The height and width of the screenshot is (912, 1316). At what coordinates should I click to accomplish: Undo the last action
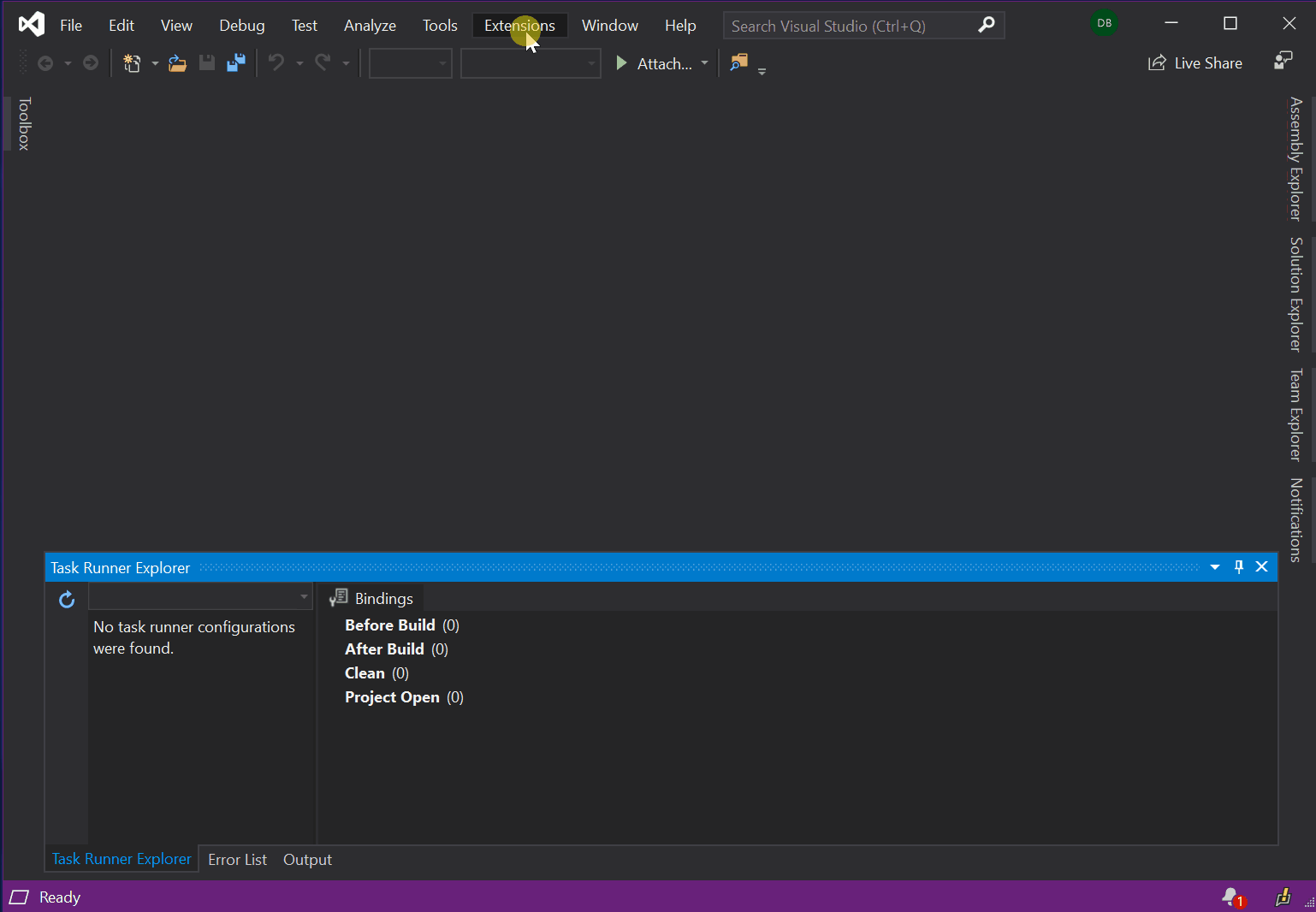pos(276,62)
